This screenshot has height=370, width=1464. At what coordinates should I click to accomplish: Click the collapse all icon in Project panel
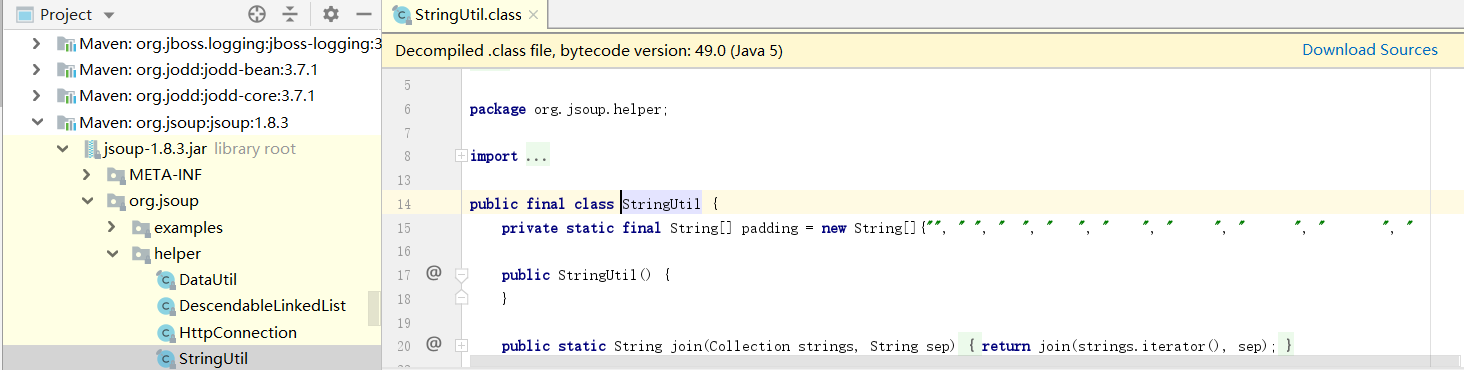290,14
